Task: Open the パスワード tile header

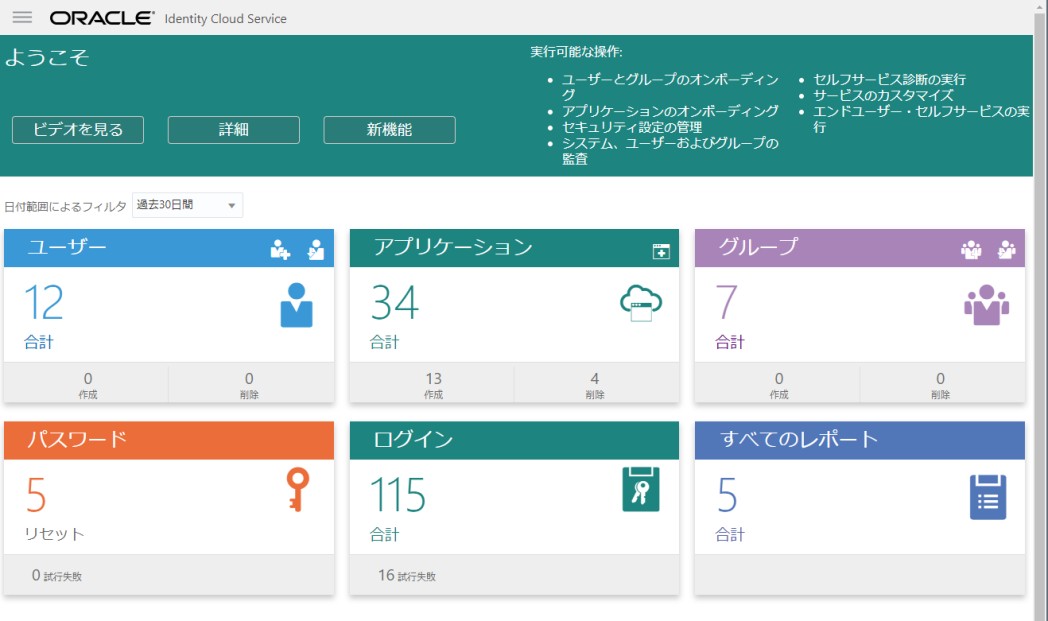Action: pyautogui.click(x=169, y=440)
